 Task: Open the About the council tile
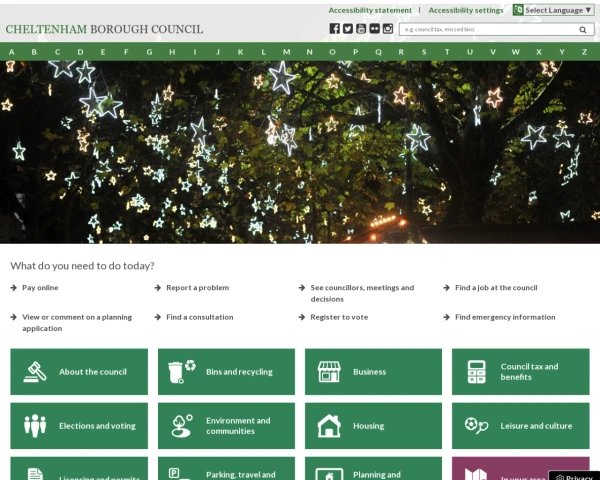pos(79,372)
